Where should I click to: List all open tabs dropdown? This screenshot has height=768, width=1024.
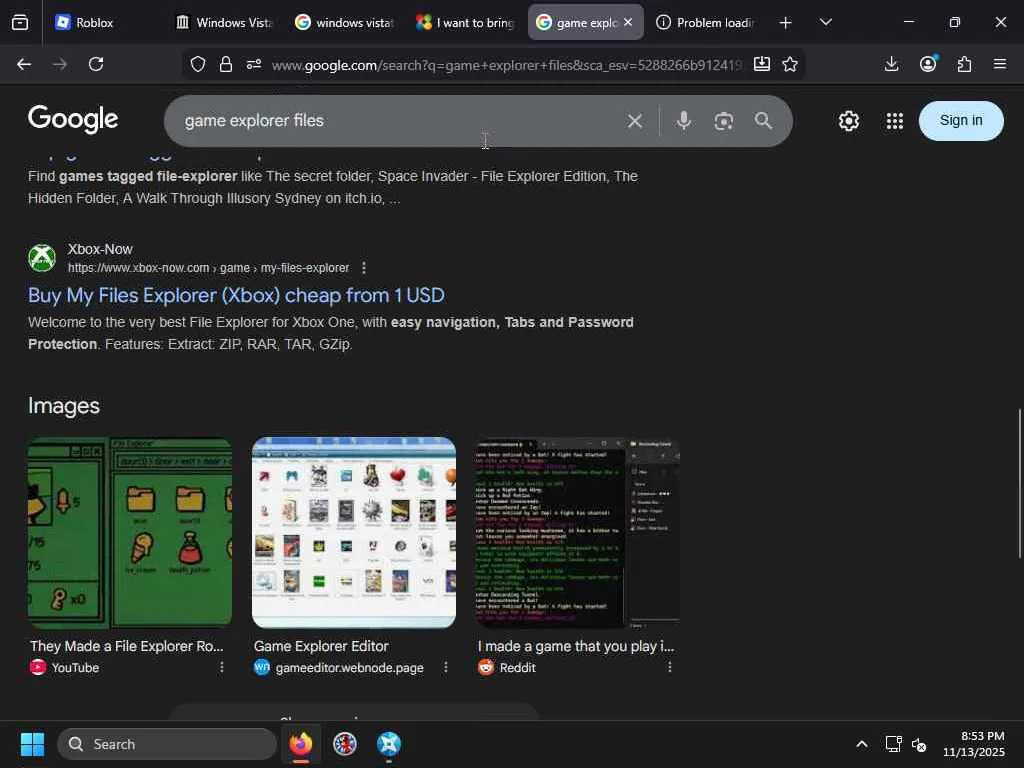pyautogui.click(x=825, y=23)
